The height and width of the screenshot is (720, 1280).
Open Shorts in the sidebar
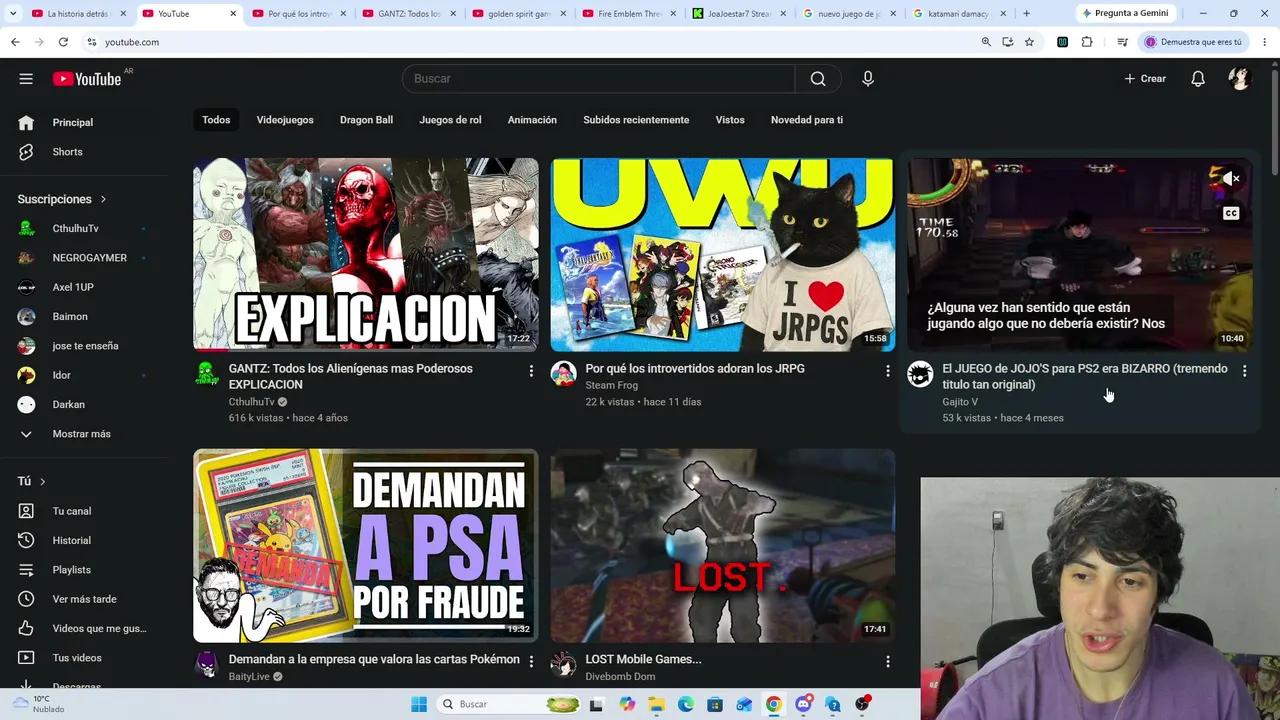82,152
